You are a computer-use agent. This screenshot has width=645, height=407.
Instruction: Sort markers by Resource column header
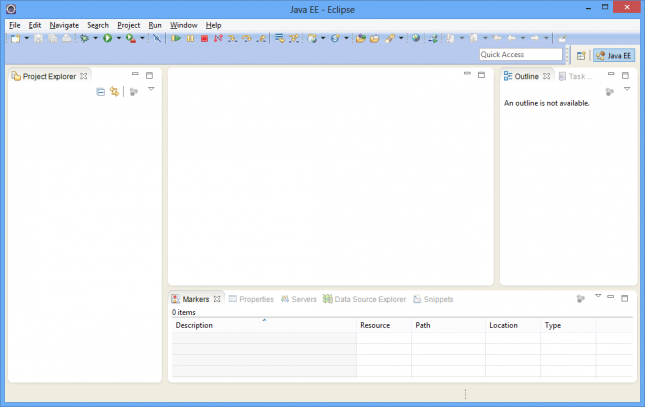(384, 325)
